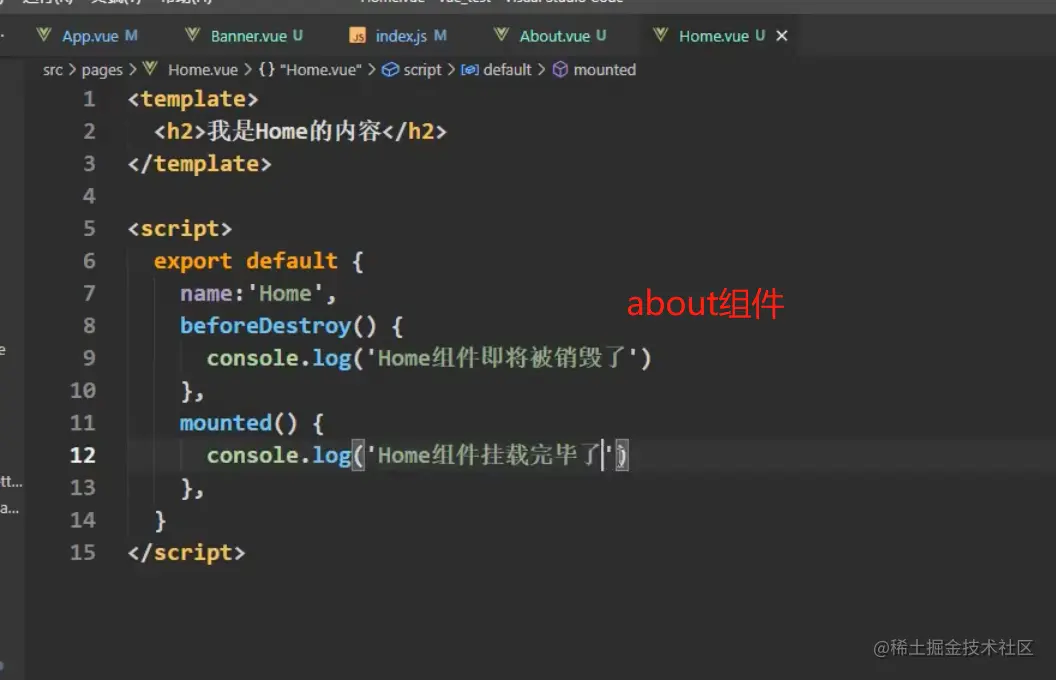Image resolution: width=1056 pixels, height=680 pixels.
Task: Click the default variable icon in breadcrumb
Action: pos(470,70)
